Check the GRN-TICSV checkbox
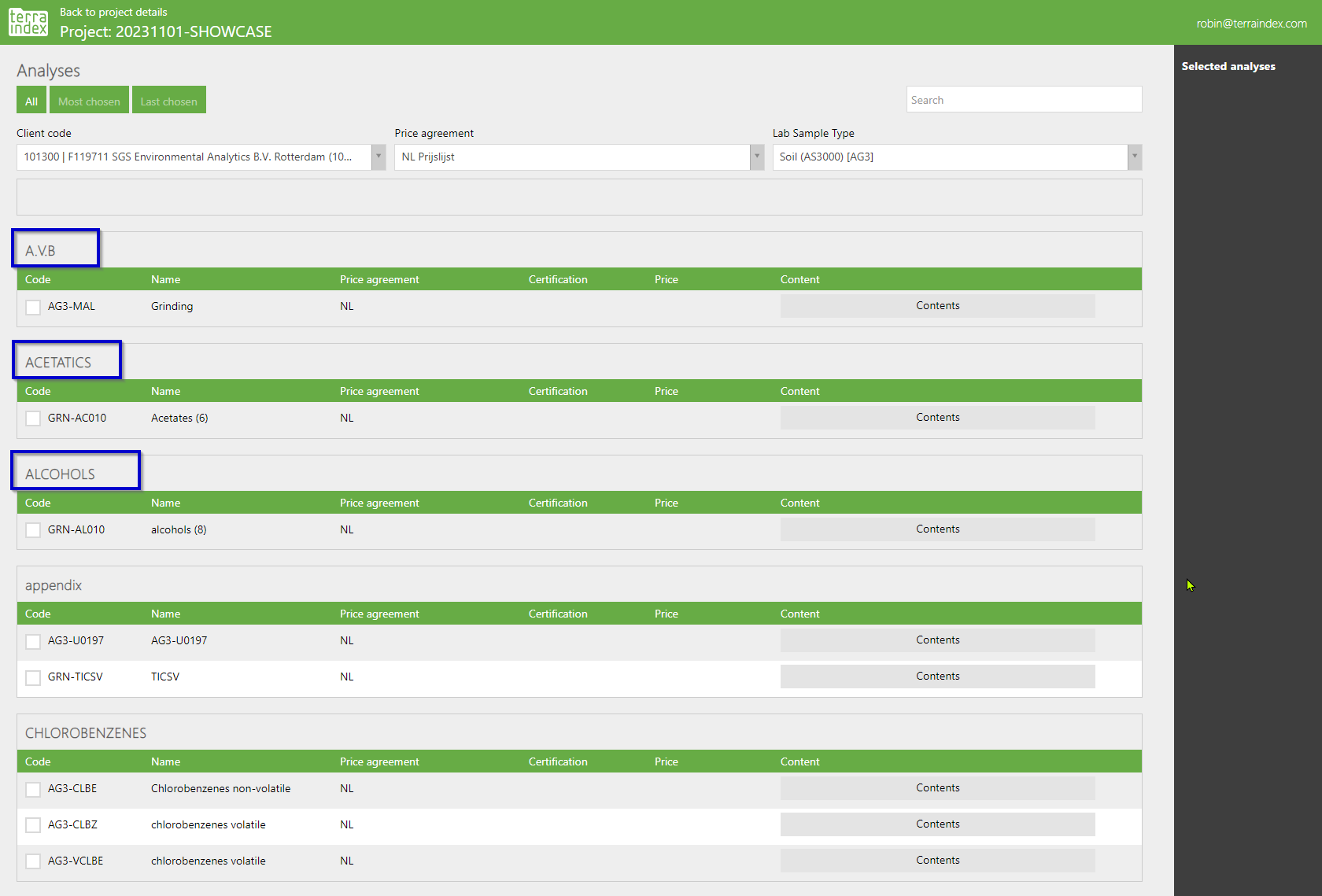The height and width of the screenshot is (896, 1322). pyautogui.click(x=33, y=677)
